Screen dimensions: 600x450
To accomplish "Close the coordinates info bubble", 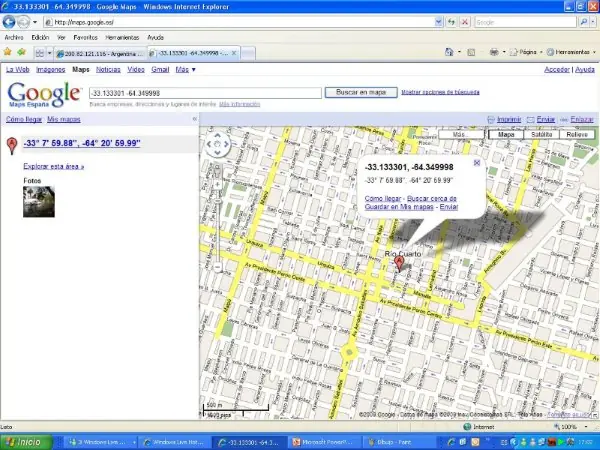I will (x=477, y=161).
